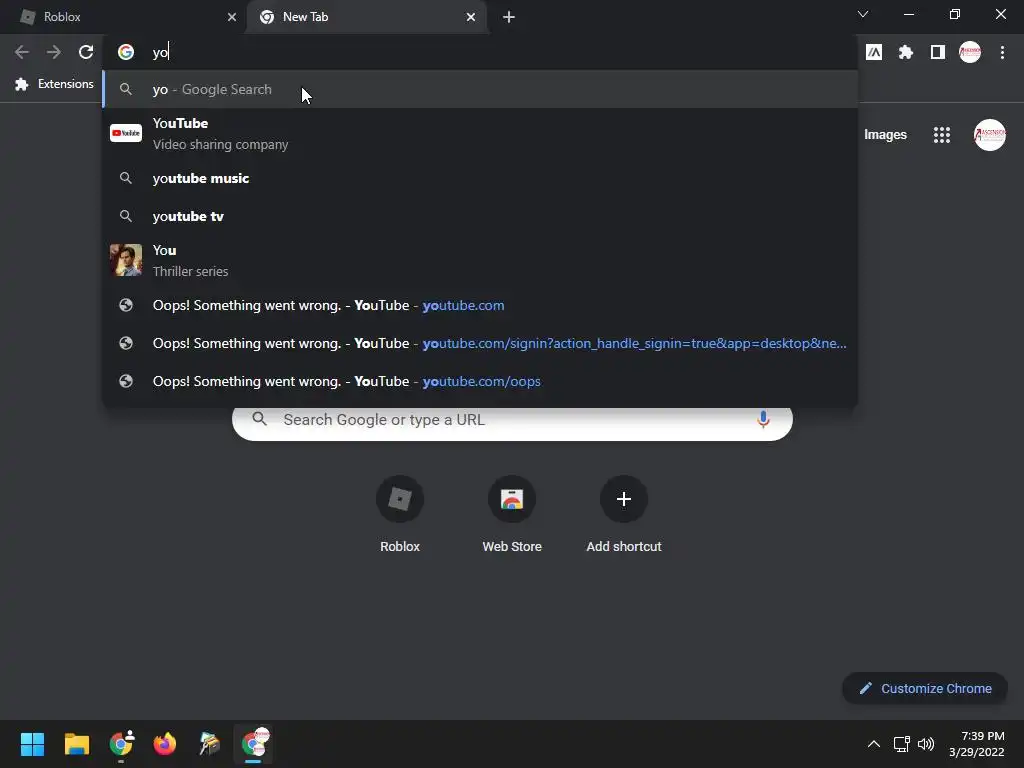The width and height of the screenshot is (1024, 768).
Task: Open the Images link
Action: 885,135
